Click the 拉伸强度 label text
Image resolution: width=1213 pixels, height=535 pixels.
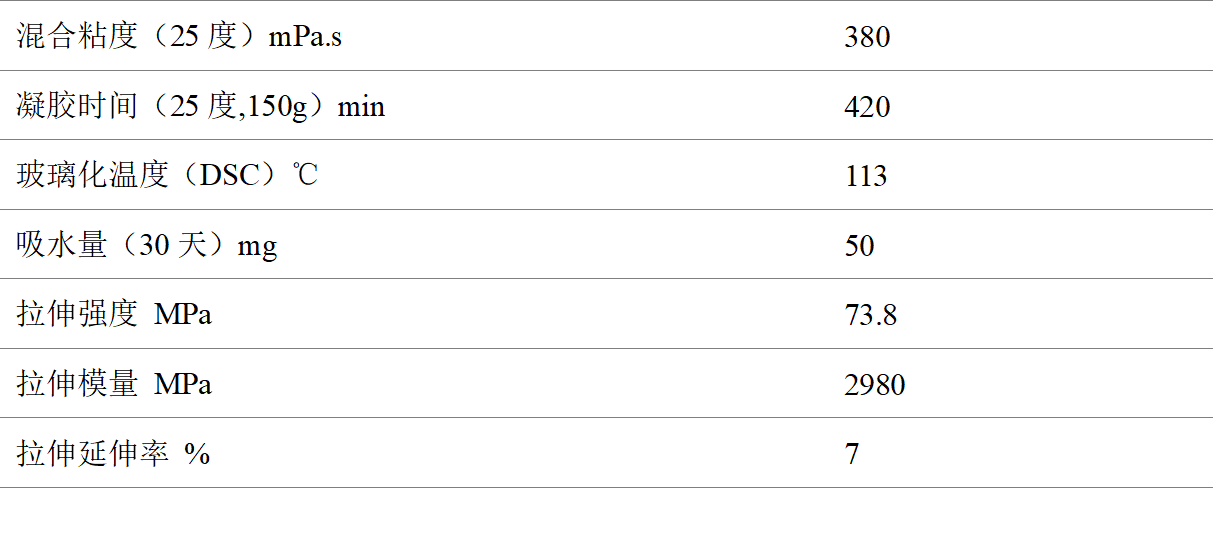(x=76, y=315)
